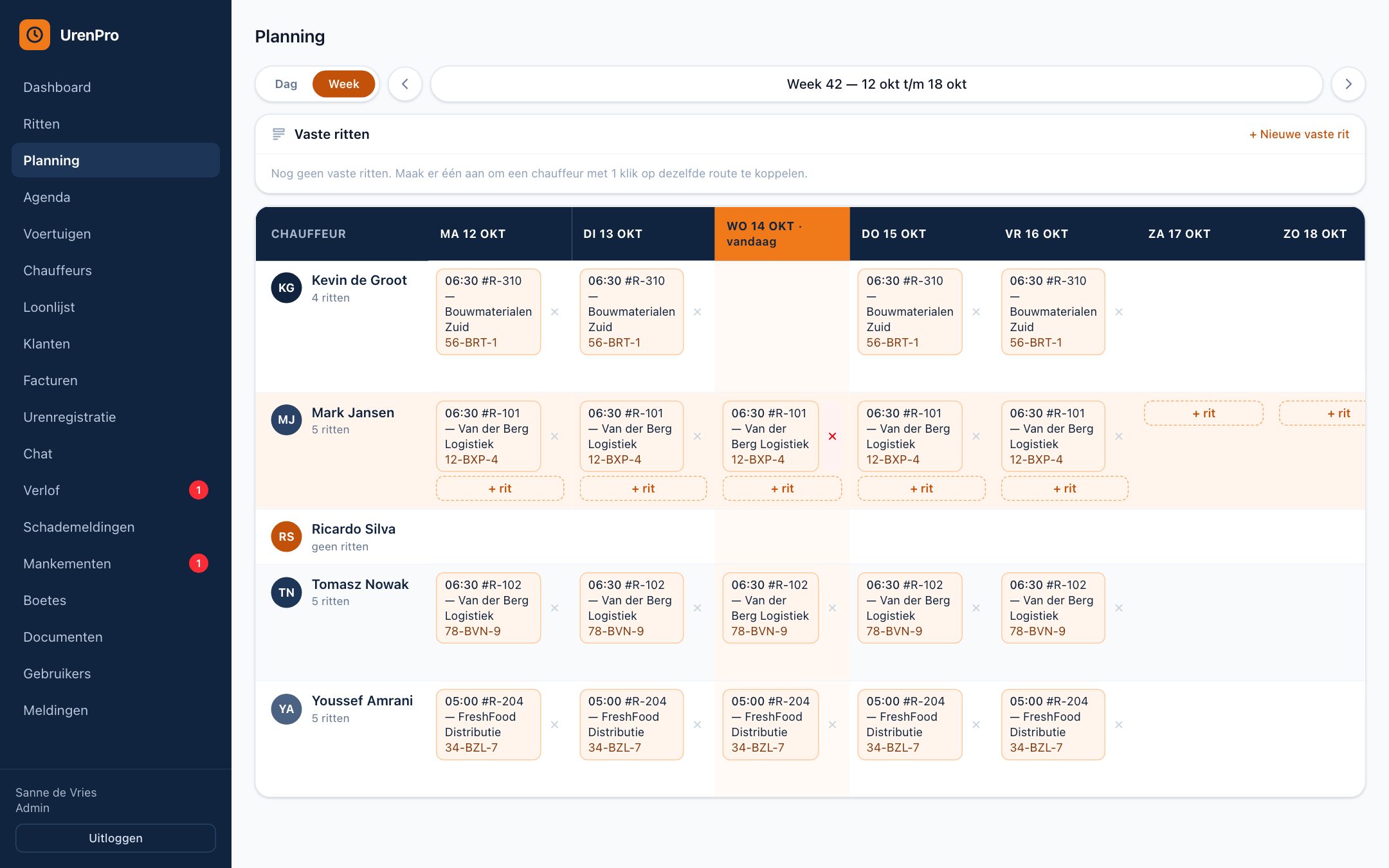Remove Tomasz Nowak's Wednesday ride X
Viewport: 1389px width, 868px height.
[x=832, y=608]
